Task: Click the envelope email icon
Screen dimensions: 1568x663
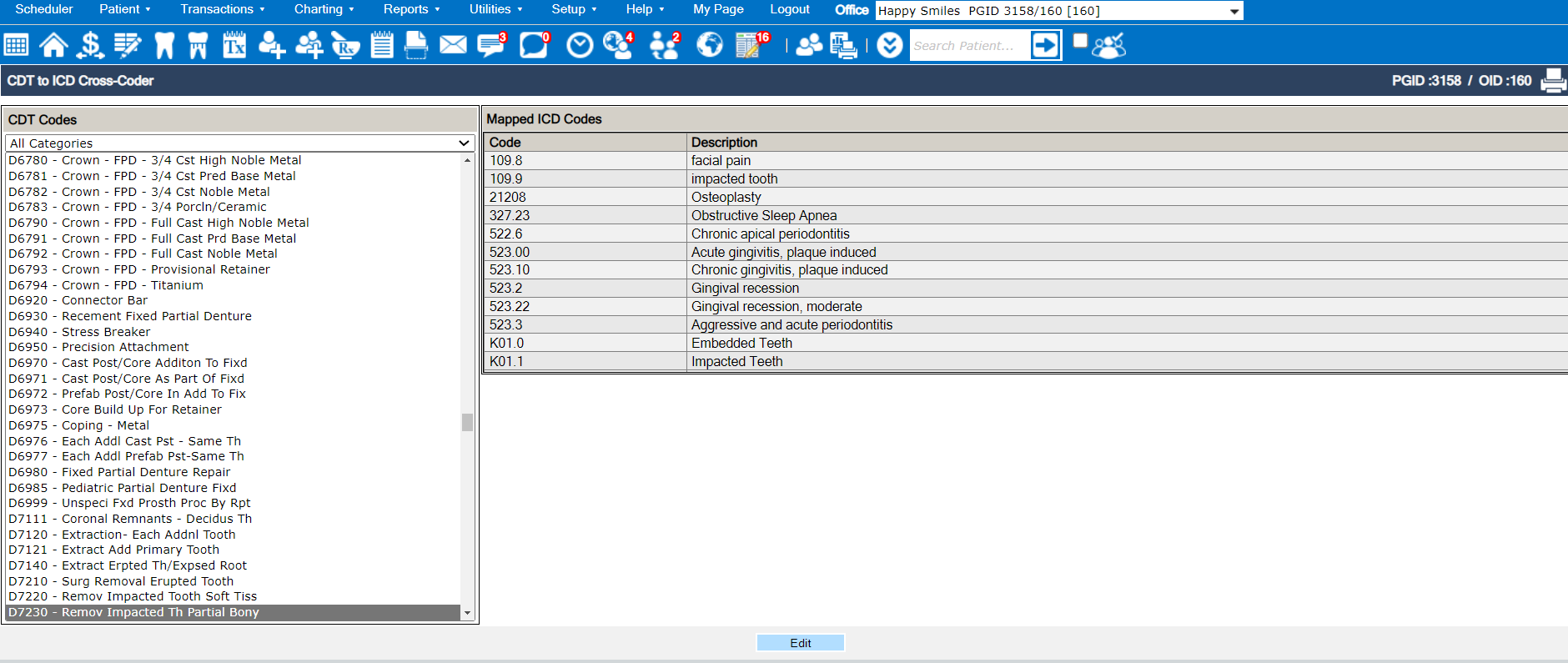Action: 453,45
